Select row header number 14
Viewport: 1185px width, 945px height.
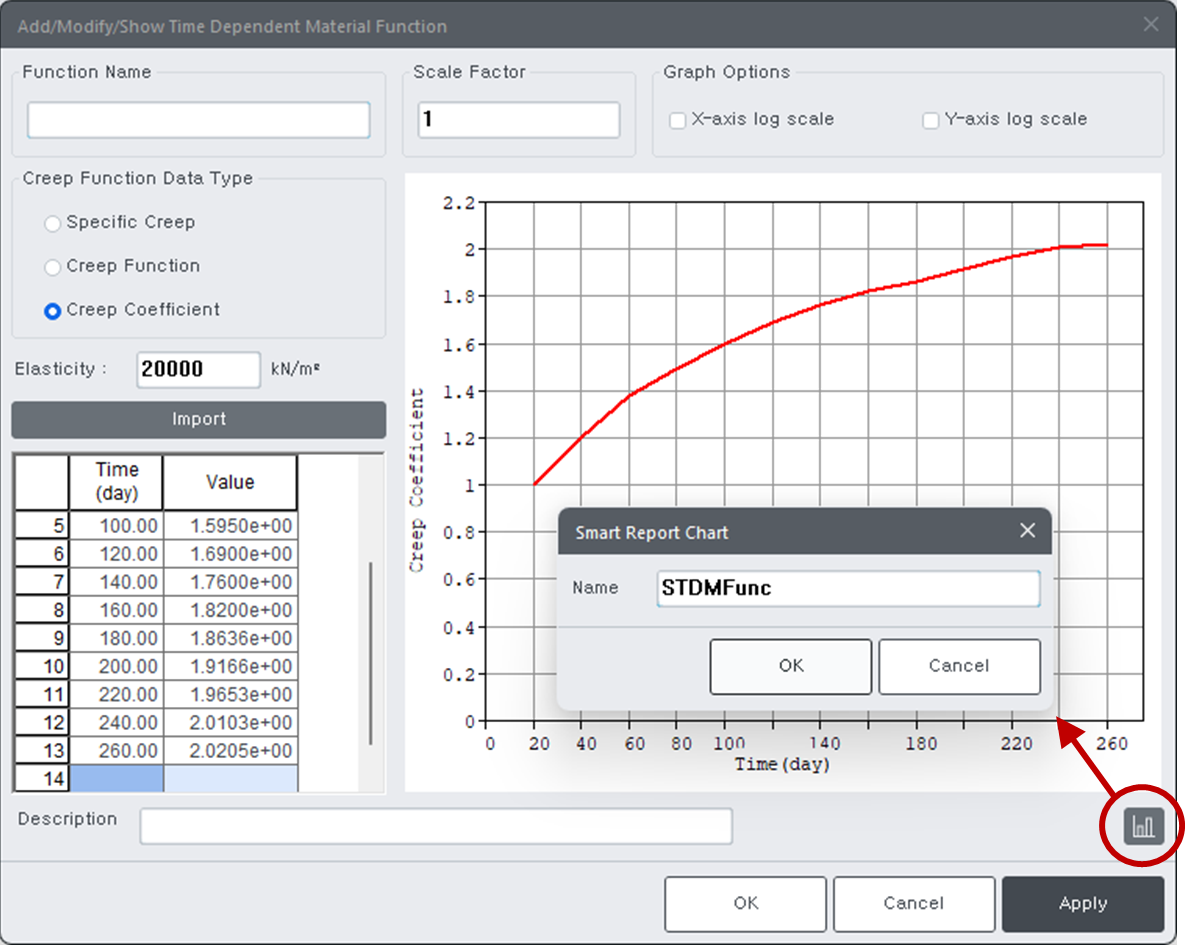[x=42, y=778]
